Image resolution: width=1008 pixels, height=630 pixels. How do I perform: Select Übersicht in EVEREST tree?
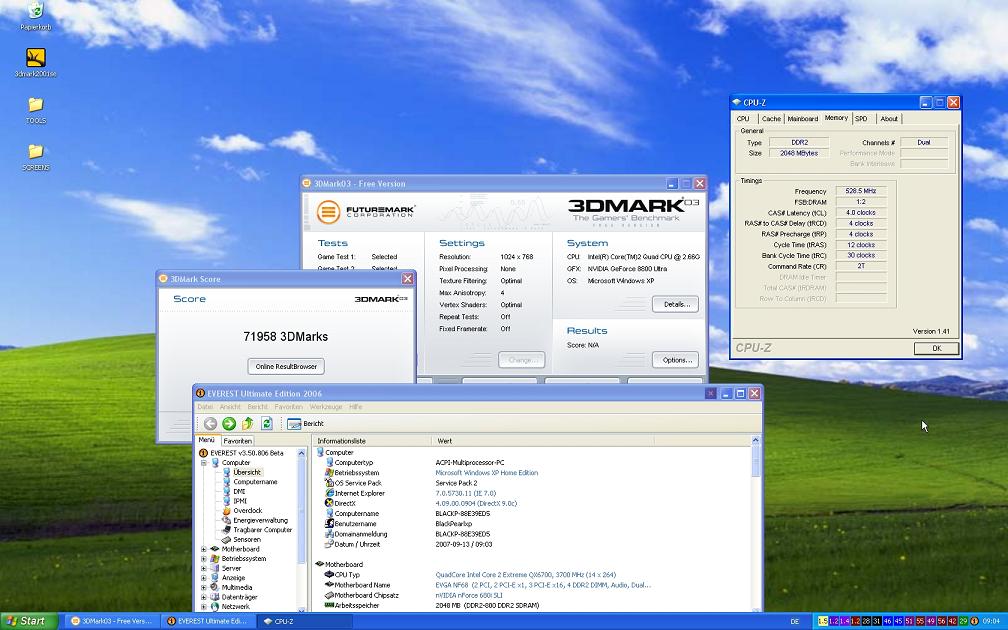pyautogui.click(x=247, y=472)
